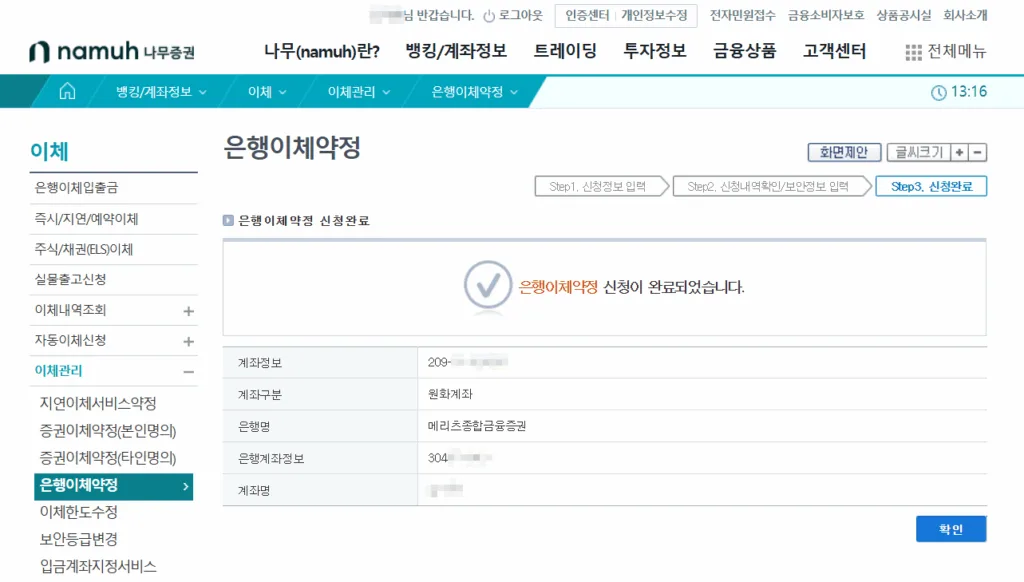The image size is (1024, 582).
Task: Click the completion check mark icon
Action: (x=488, y=285)
